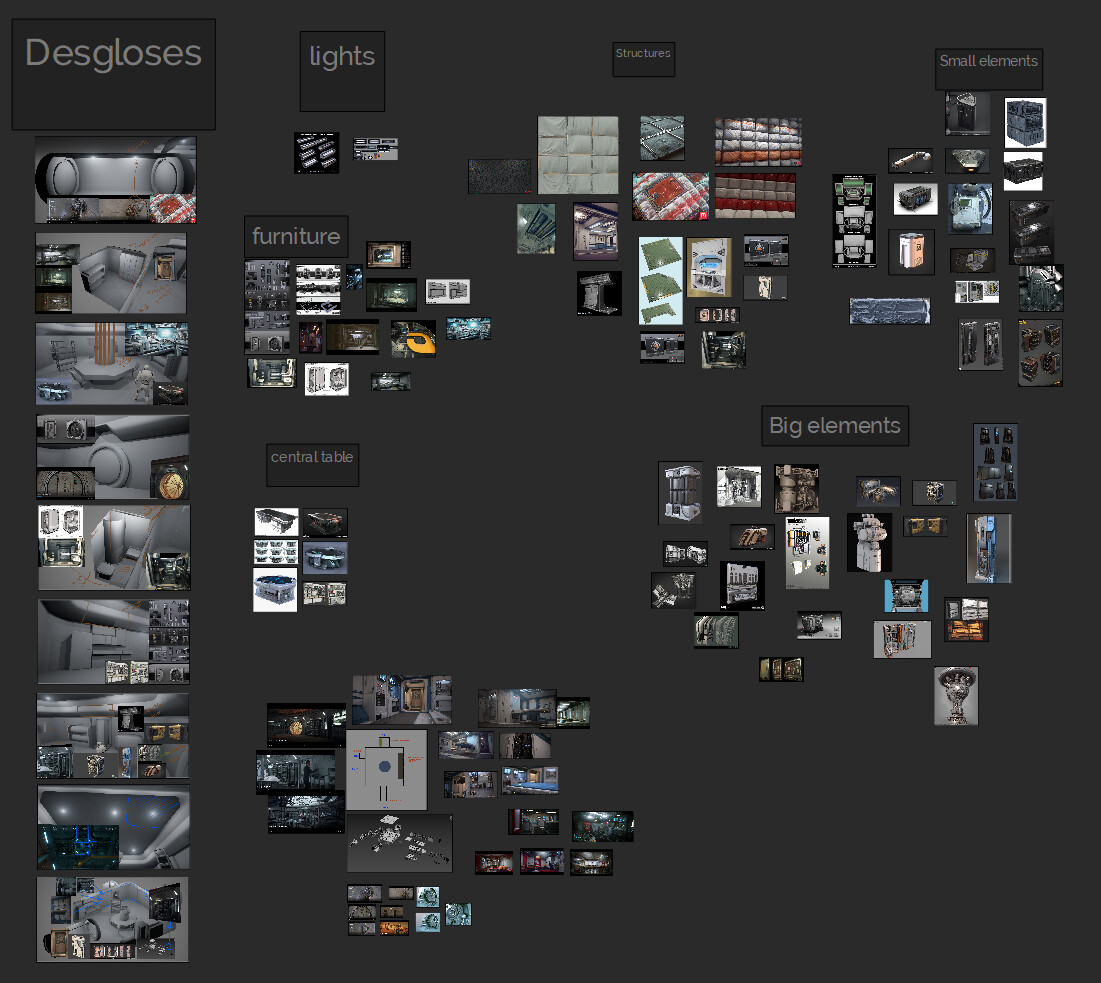
Task: Select the gray floor plan with blue circle
Action: (x=386, y=770)
